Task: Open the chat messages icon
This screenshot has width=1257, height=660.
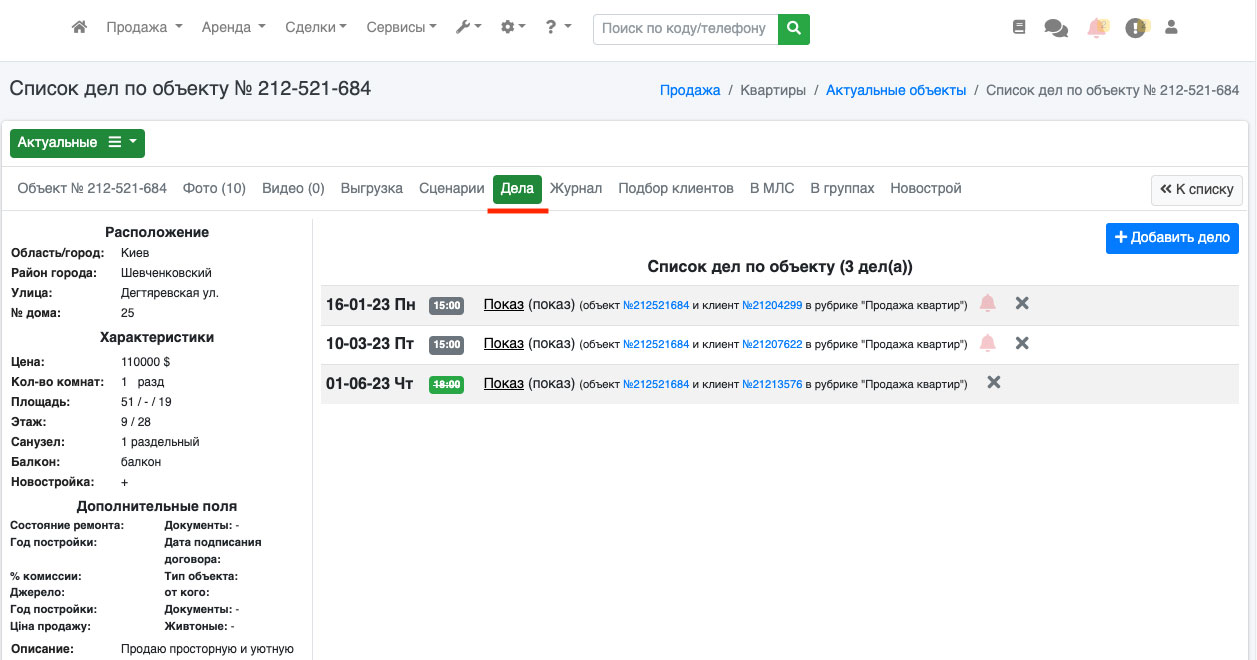Action: point(1056,28)
